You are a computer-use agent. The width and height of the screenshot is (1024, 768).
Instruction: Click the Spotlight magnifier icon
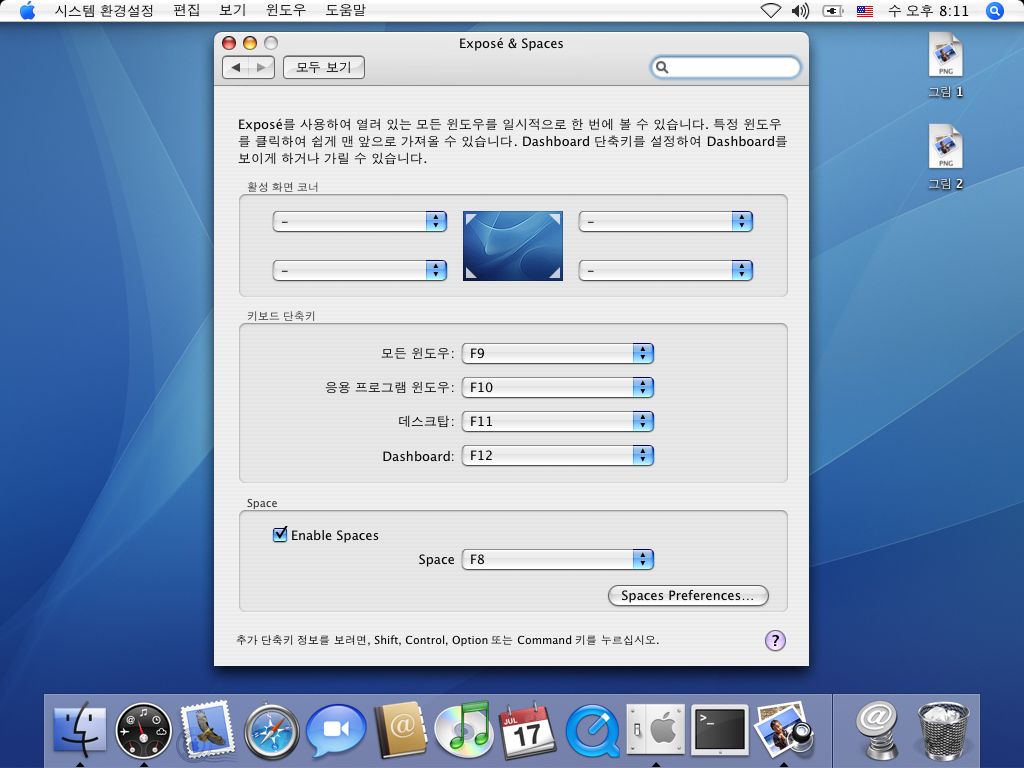coord(994,11)
